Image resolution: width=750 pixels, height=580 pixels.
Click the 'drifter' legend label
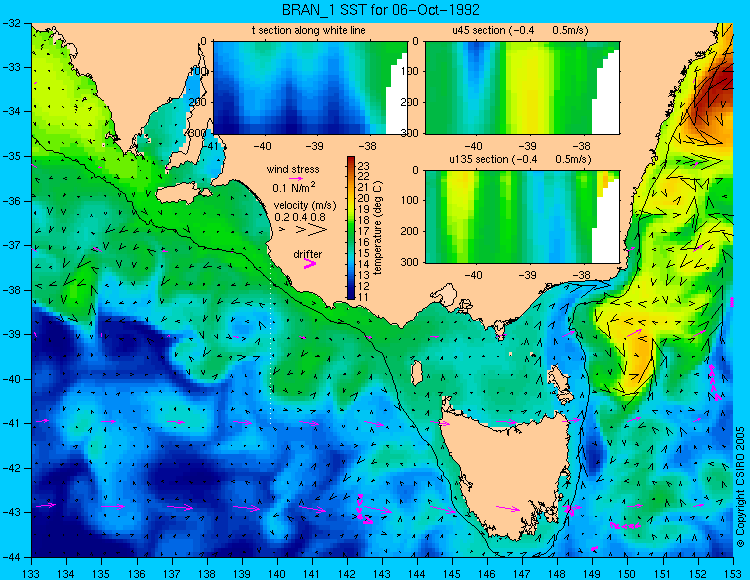point(308,254)
